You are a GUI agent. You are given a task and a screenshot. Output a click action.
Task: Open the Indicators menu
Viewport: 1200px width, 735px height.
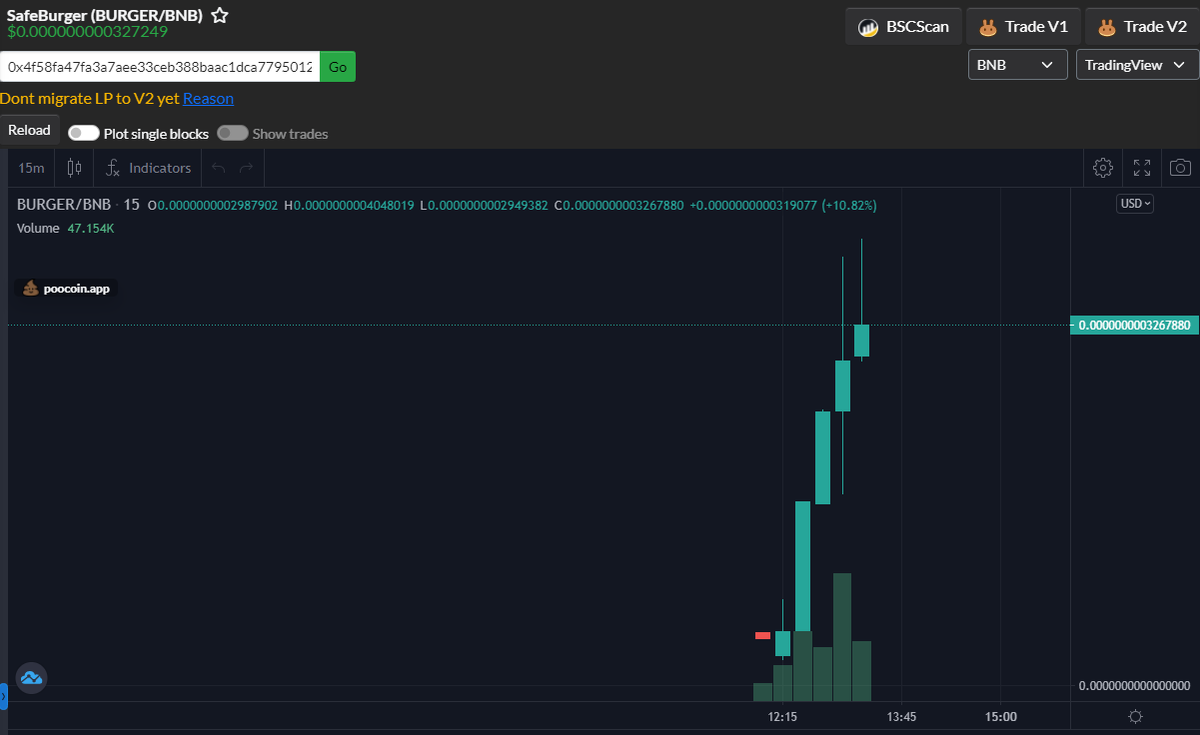pos(149,168)
